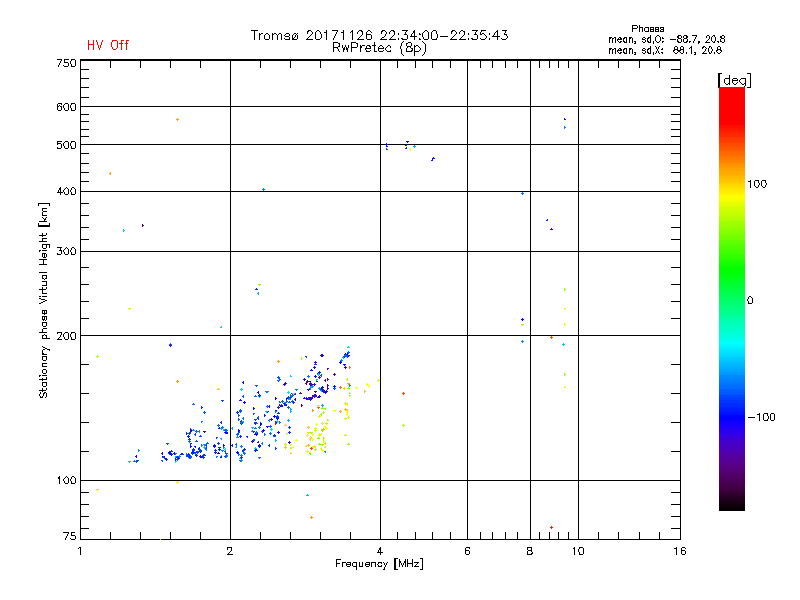Click the 'Frequency [MHz]' axis label
The width and height of the screenshot is (800, 600).
(x=379, y=564)
